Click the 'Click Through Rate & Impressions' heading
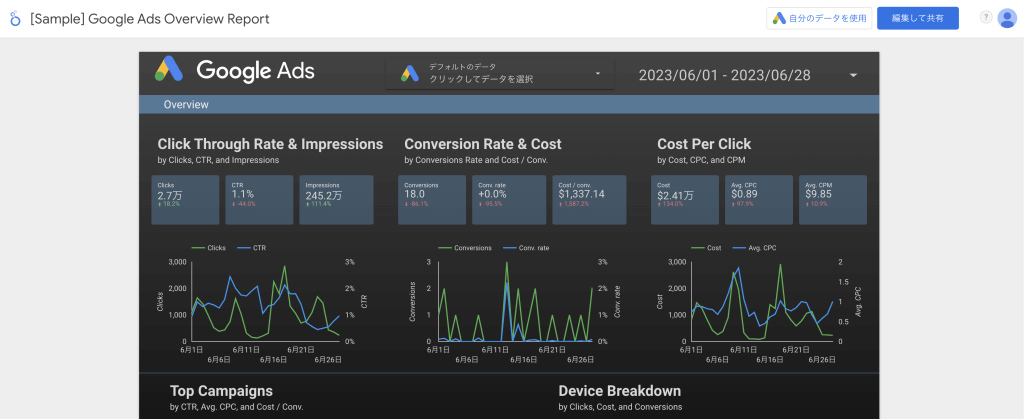The height and width of the screenshot is (419, 1024). pos(270,144)
